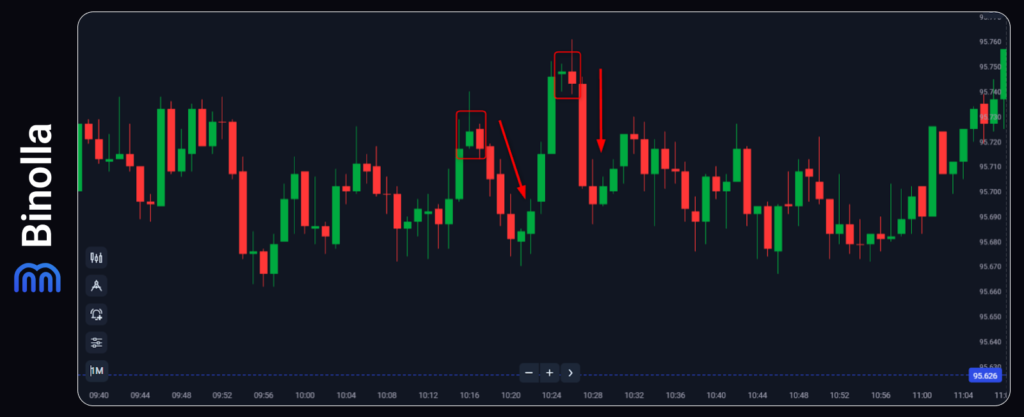
Task: Jump to latest candle with chevron button
Action: click(570, 373)
